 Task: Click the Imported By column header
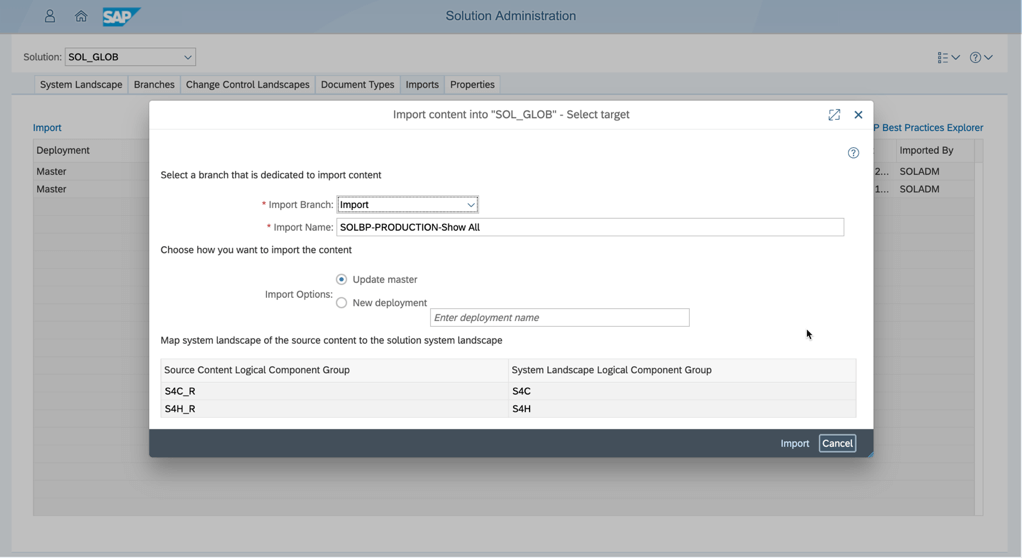pos(926,150)
